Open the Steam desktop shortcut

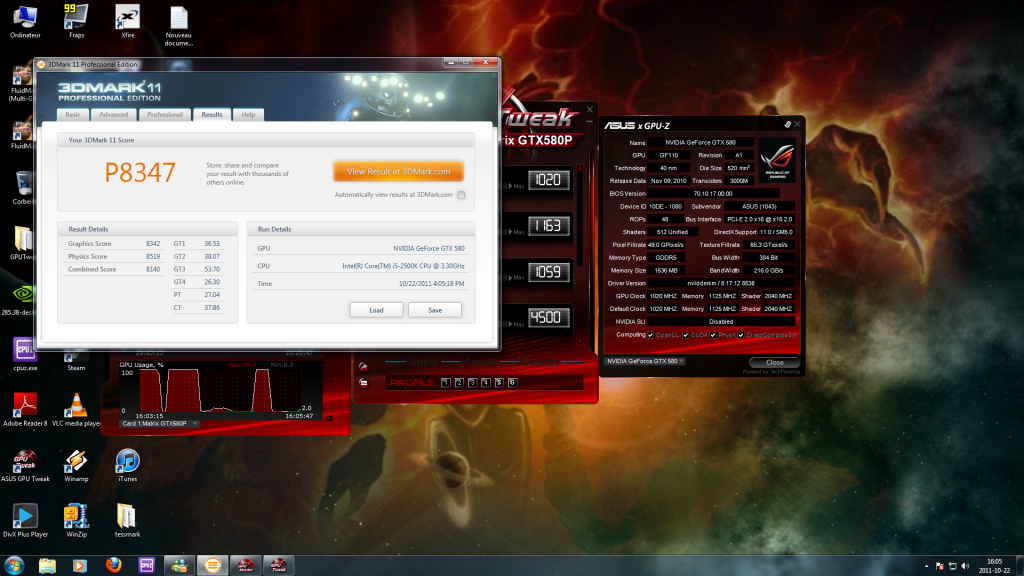pos(76,362)
